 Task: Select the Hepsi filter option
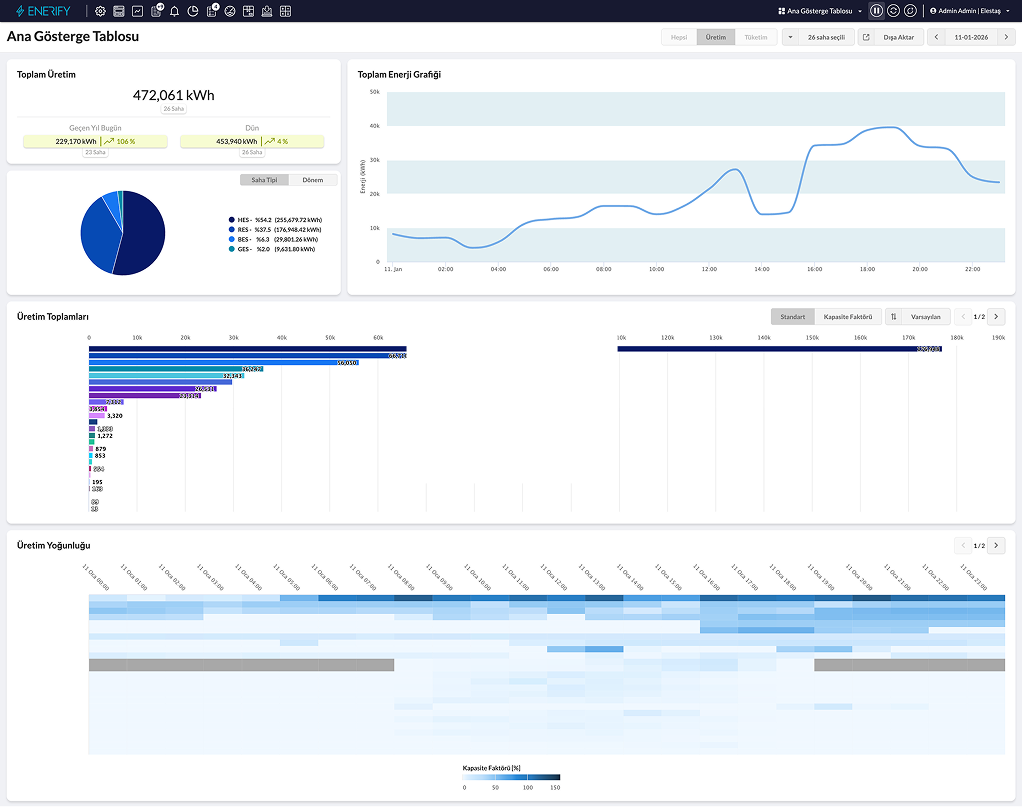679,37
